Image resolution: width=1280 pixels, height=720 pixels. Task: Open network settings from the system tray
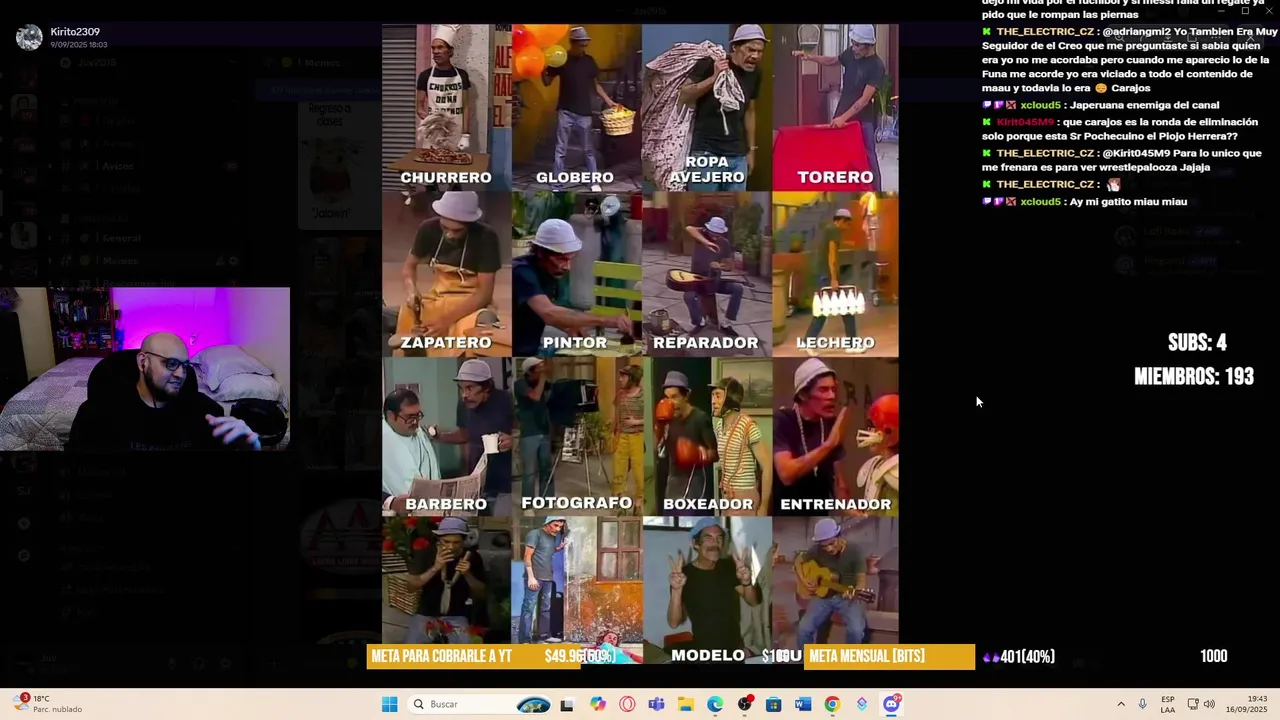[1193, 704]
